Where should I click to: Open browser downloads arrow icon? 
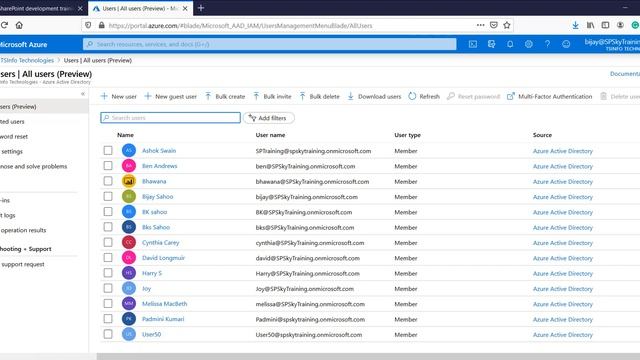(x=575, y=25)
